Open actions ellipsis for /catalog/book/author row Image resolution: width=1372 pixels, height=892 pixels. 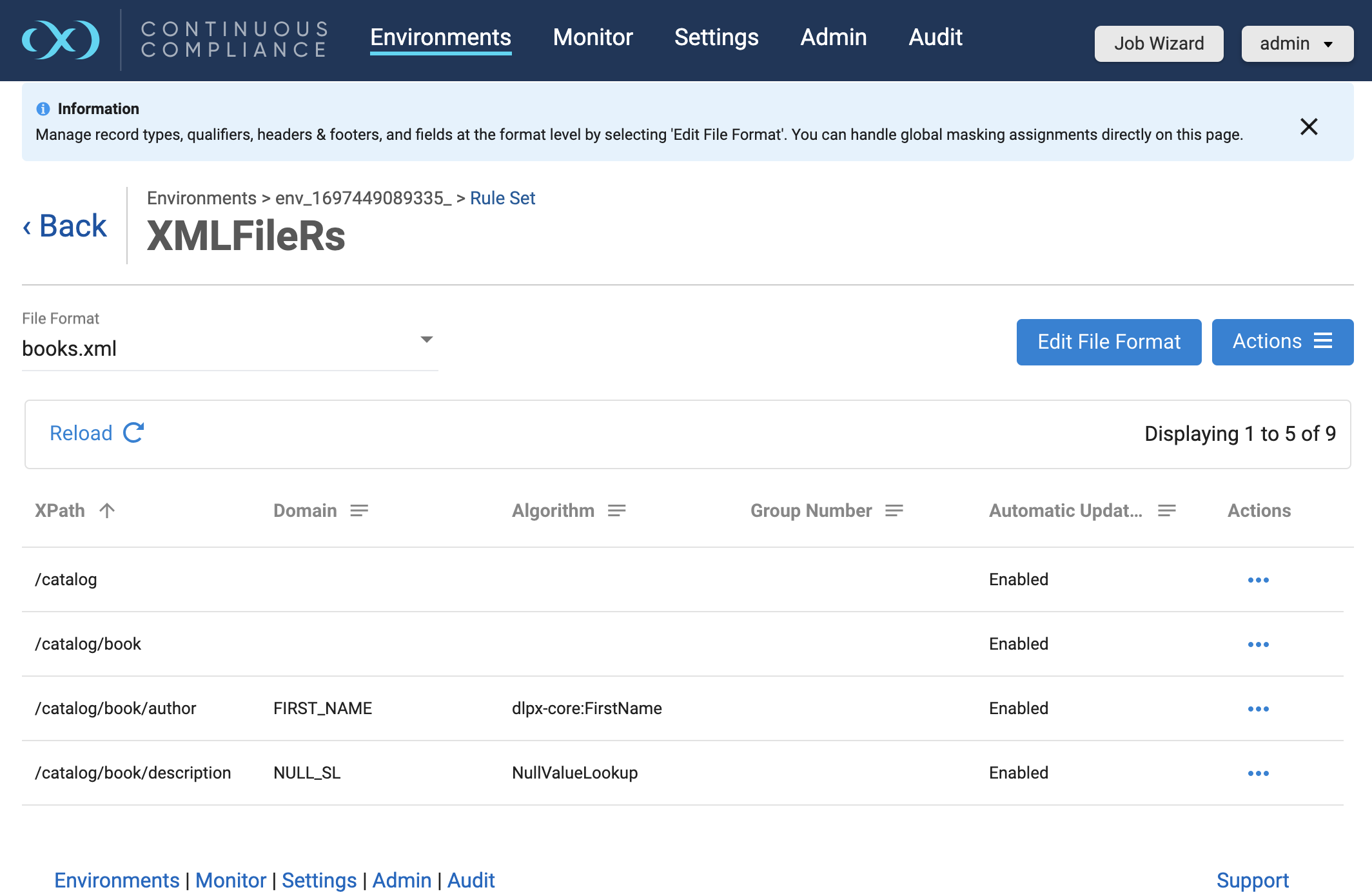pyautogui.click(x=1258, y=709)
